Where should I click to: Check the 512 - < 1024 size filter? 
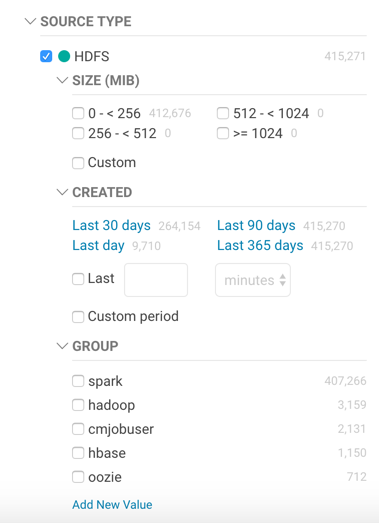pos(223,113)
